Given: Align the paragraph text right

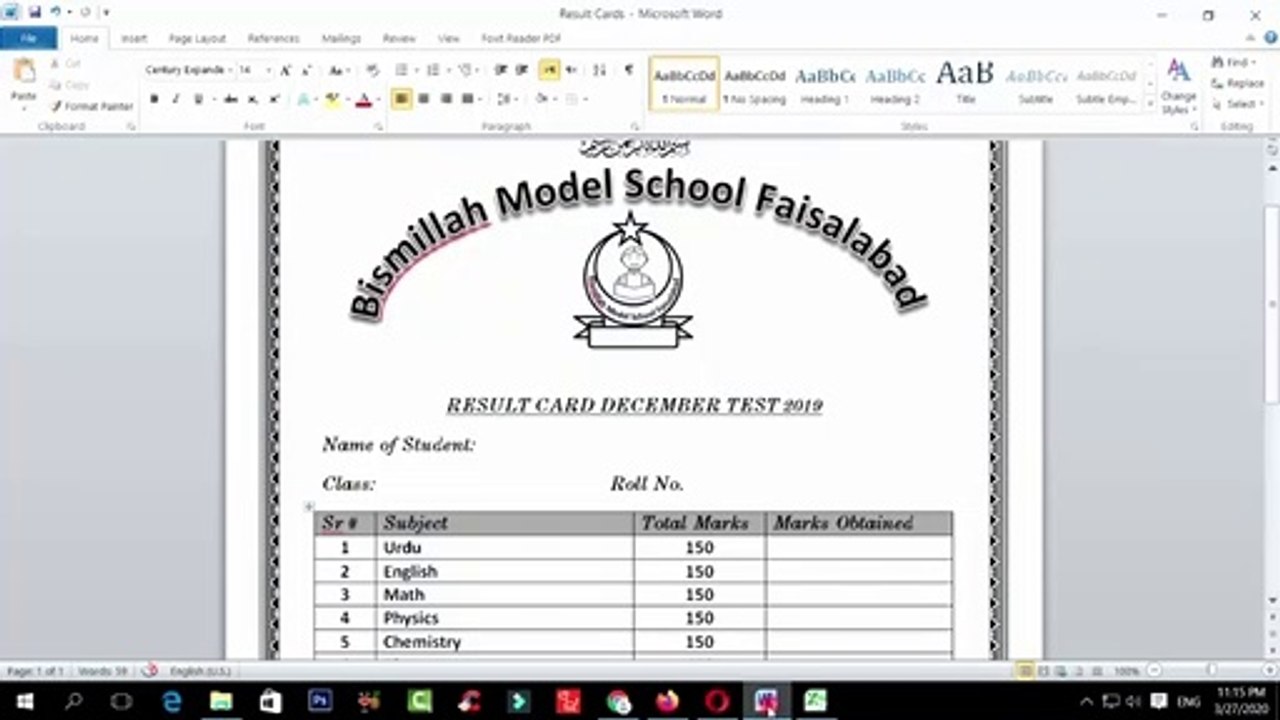Looking at the screenshot, I should pyautogui.click(x=446, y=99).
